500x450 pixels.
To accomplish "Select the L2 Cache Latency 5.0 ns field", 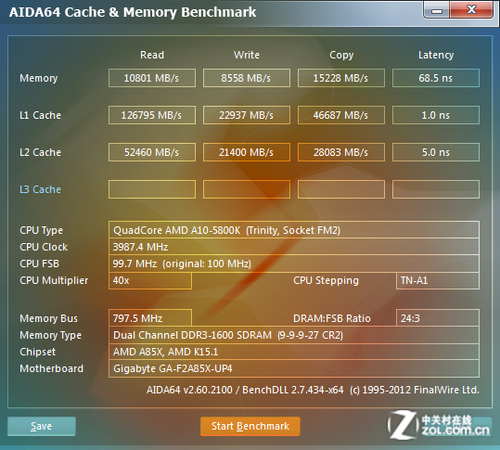I will pyautogui.click(x=436, y=152).
